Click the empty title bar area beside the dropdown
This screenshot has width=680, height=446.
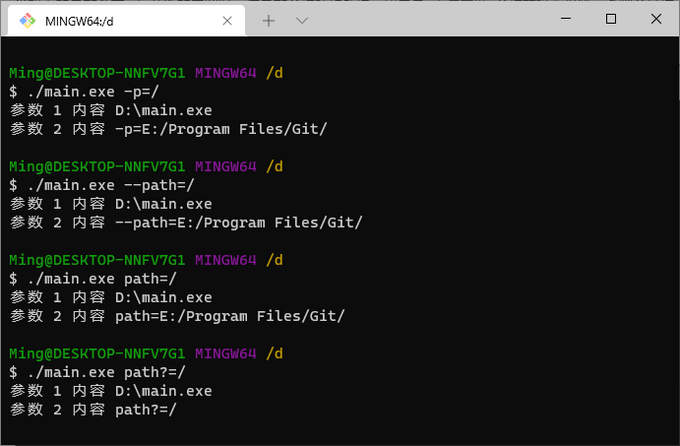click(430, 19)
